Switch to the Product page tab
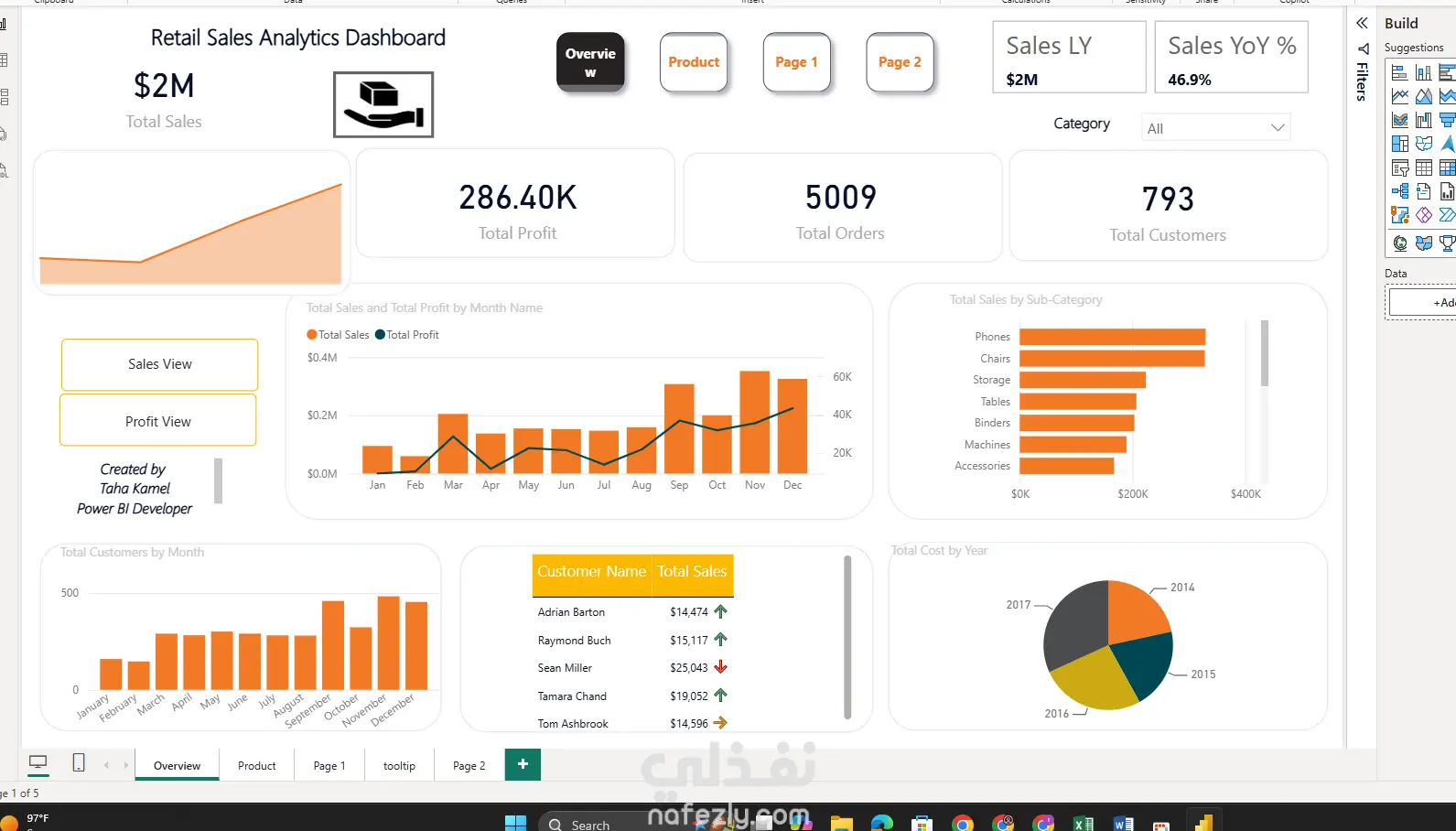Image resolution: width=1456 pixels, height=831 pixels. (256, 766)
